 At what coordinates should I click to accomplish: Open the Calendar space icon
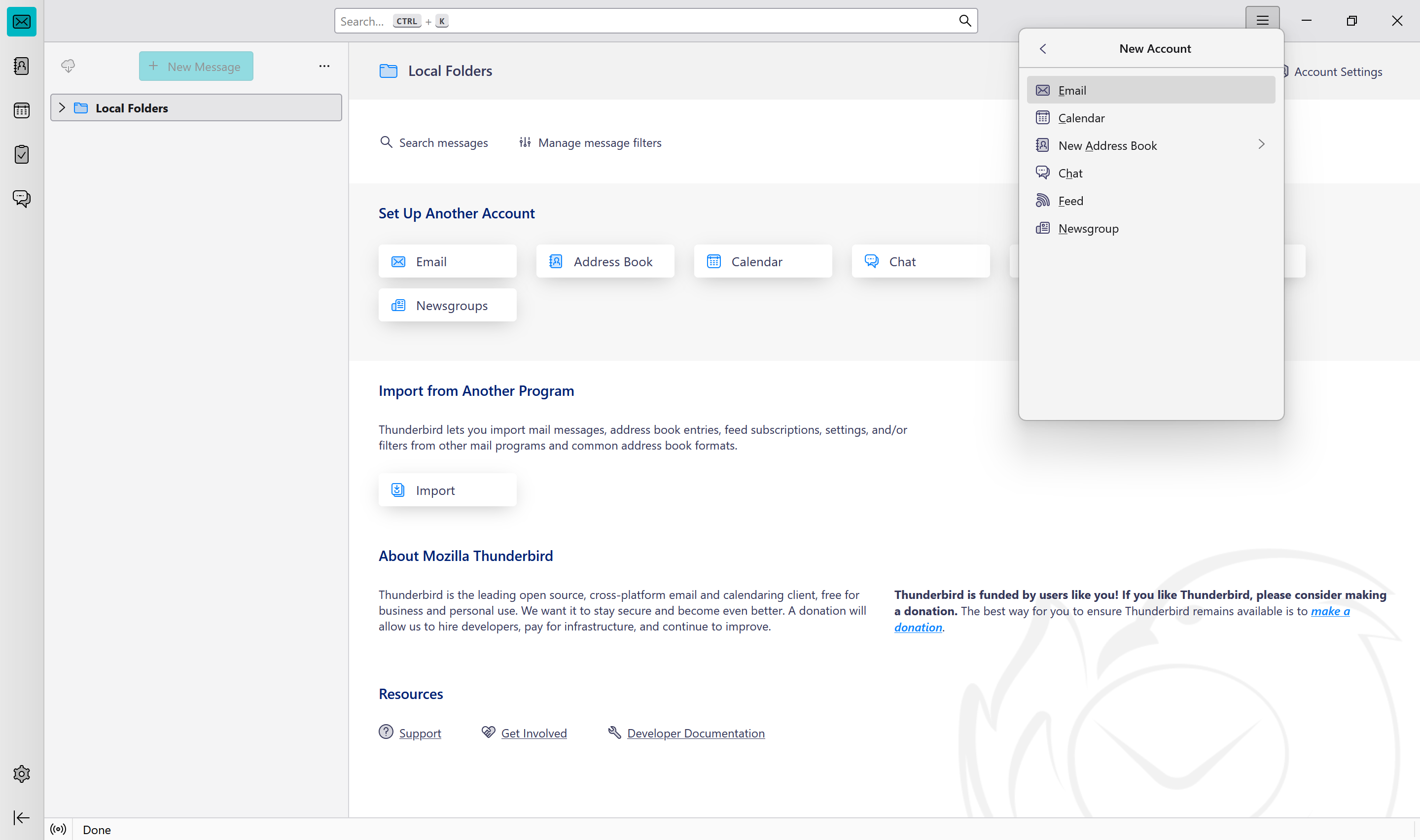click(22, 110)
